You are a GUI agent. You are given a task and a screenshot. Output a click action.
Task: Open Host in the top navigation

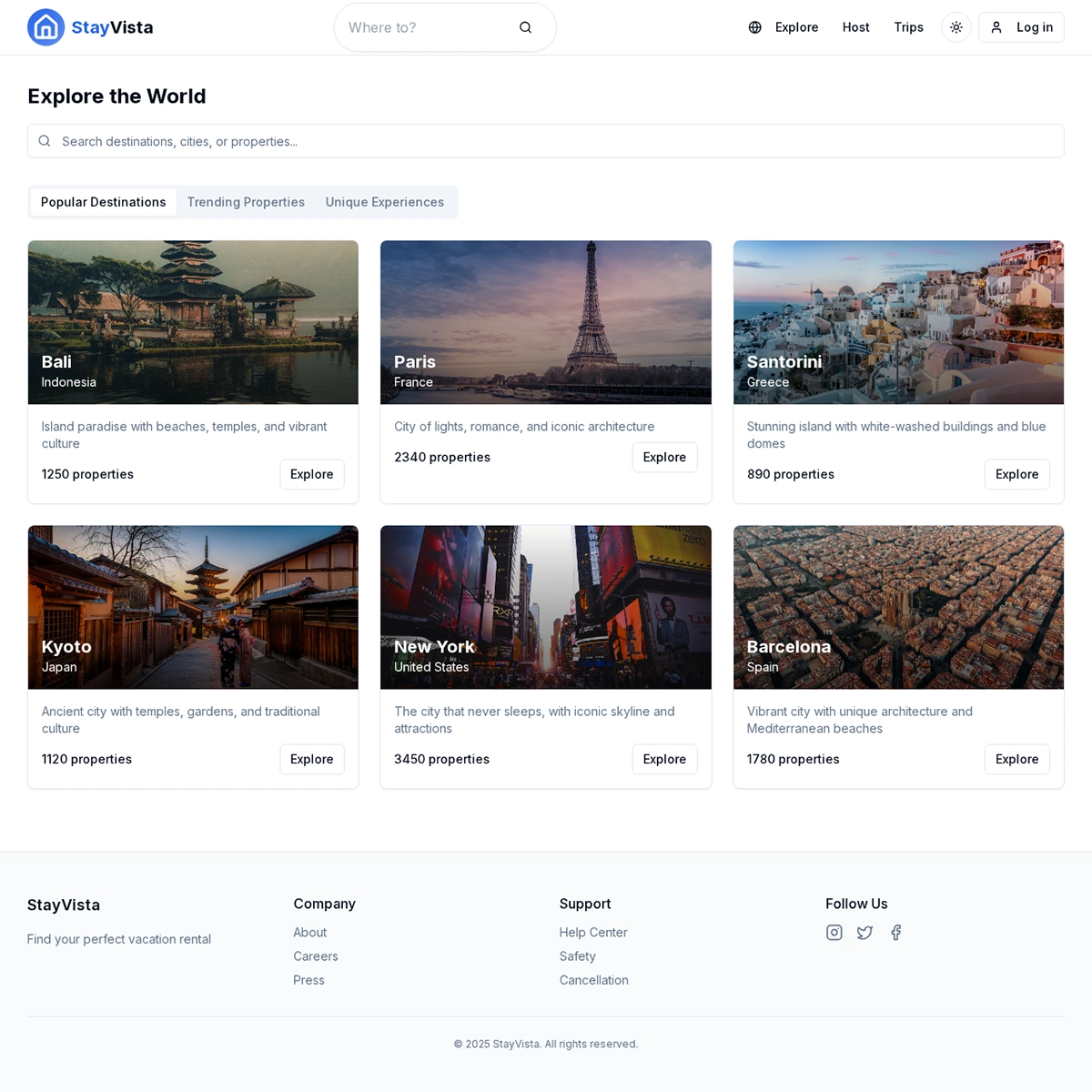point(856,27)
